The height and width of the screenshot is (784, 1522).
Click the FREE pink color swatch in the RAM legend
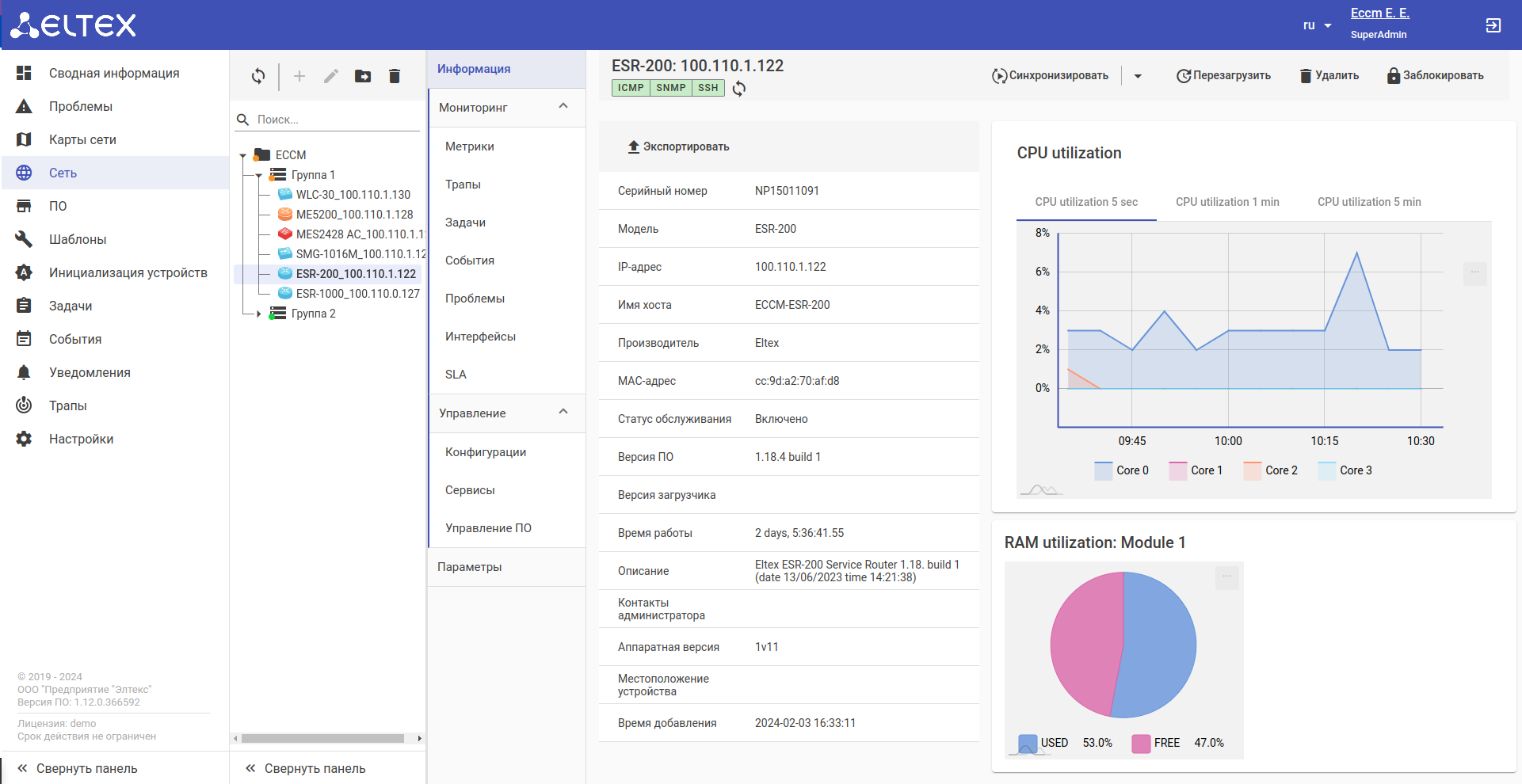[1141, 743]
